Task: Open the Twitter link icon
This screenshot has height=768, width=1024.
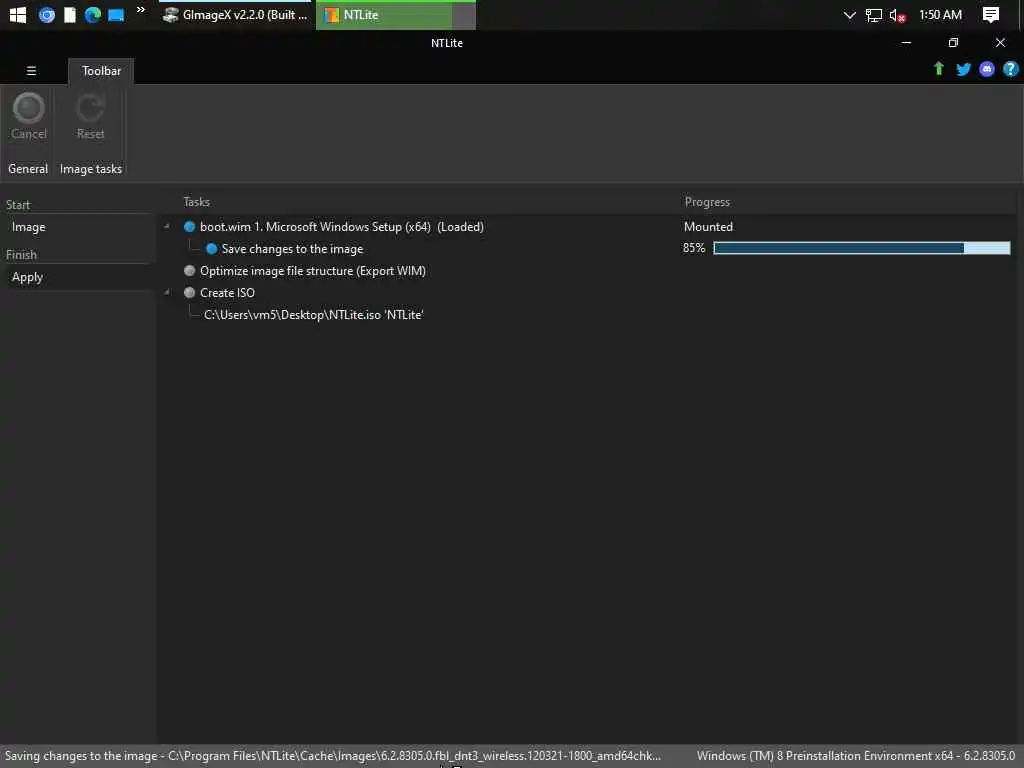Action: click(963, 69)
